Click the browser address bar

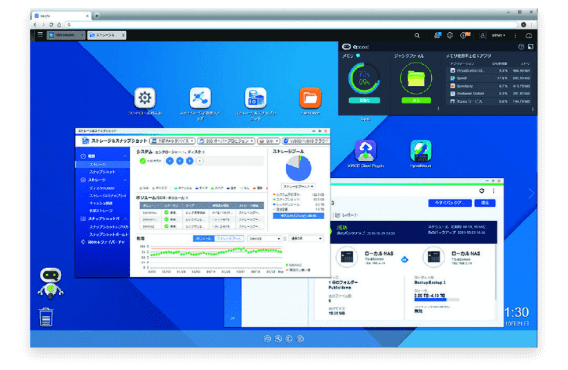tap(292, 25)
